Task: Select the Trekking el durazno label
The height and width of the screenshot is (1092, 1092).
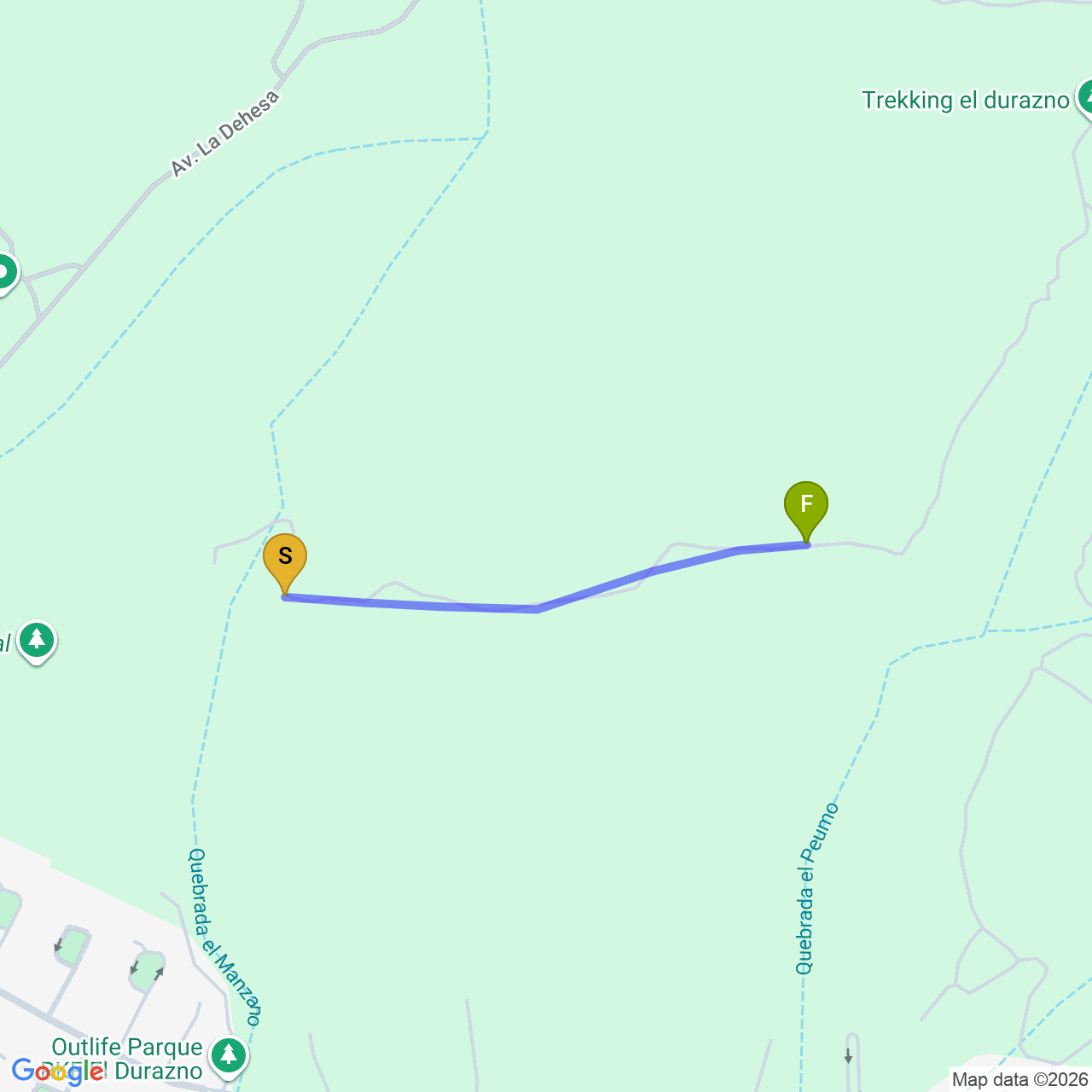Action: point(965,100)
